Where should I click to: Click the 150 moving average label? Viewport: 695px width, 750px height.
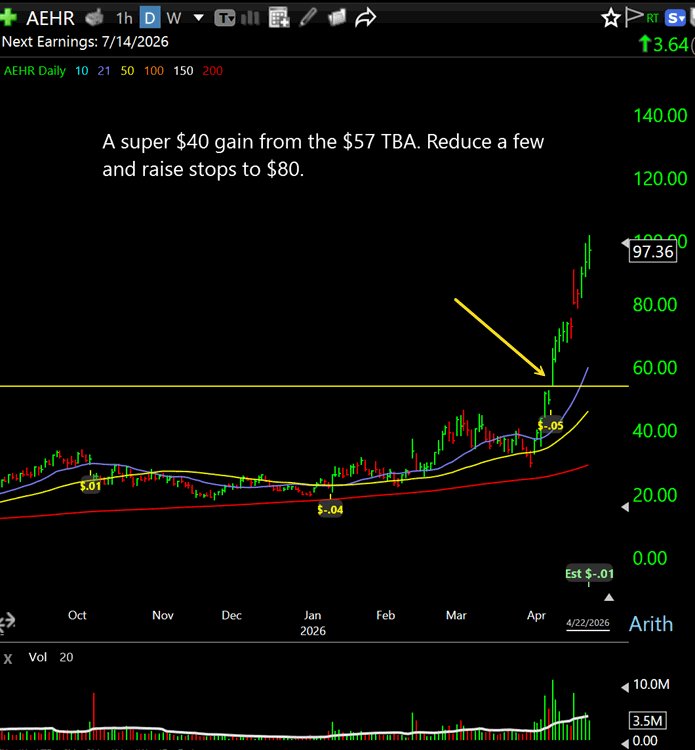coord(183,71)
